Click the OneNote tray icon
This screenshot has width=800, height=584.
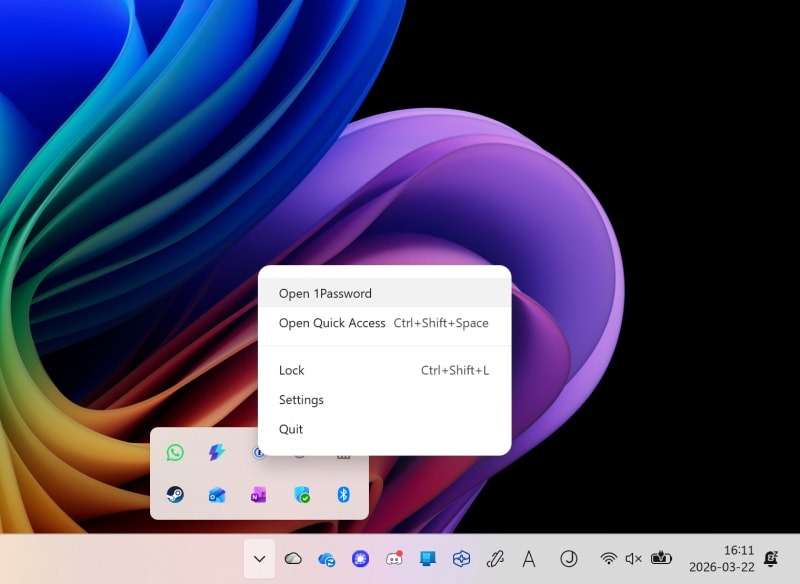click(259, 495)
